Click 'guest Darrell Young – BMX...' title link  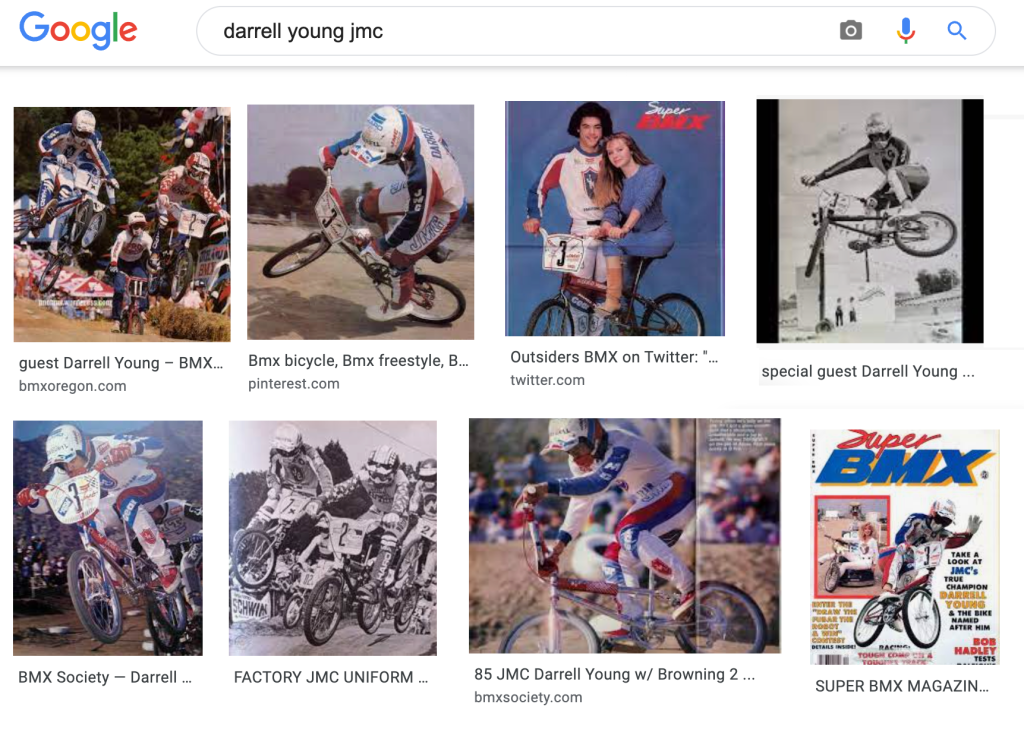121,363
